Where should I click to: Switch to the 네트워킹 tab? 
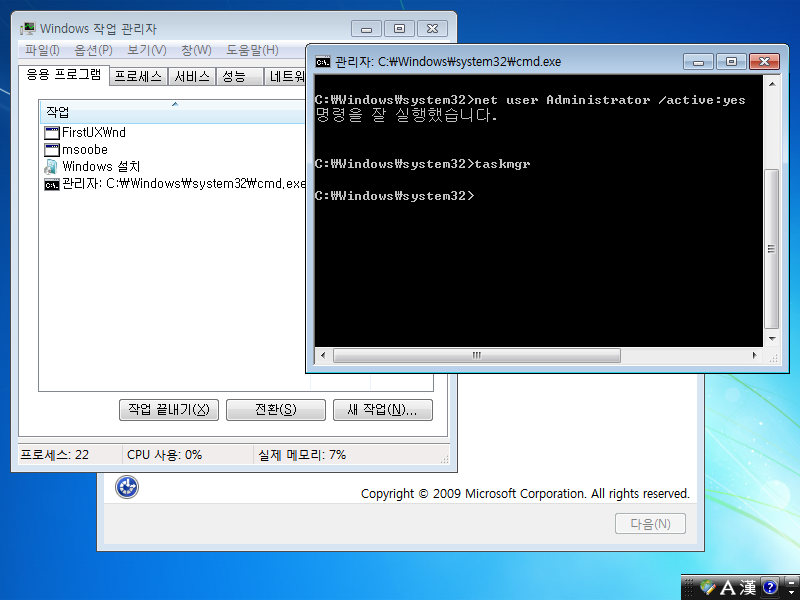(x=286, y=77)
